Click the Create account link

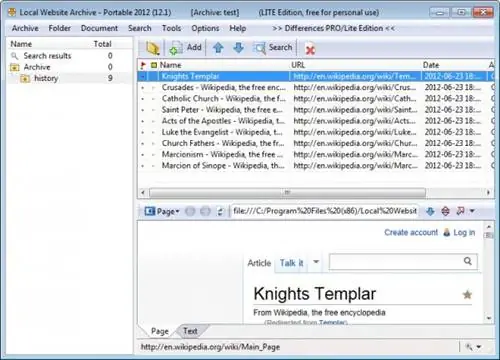point(411,232)
